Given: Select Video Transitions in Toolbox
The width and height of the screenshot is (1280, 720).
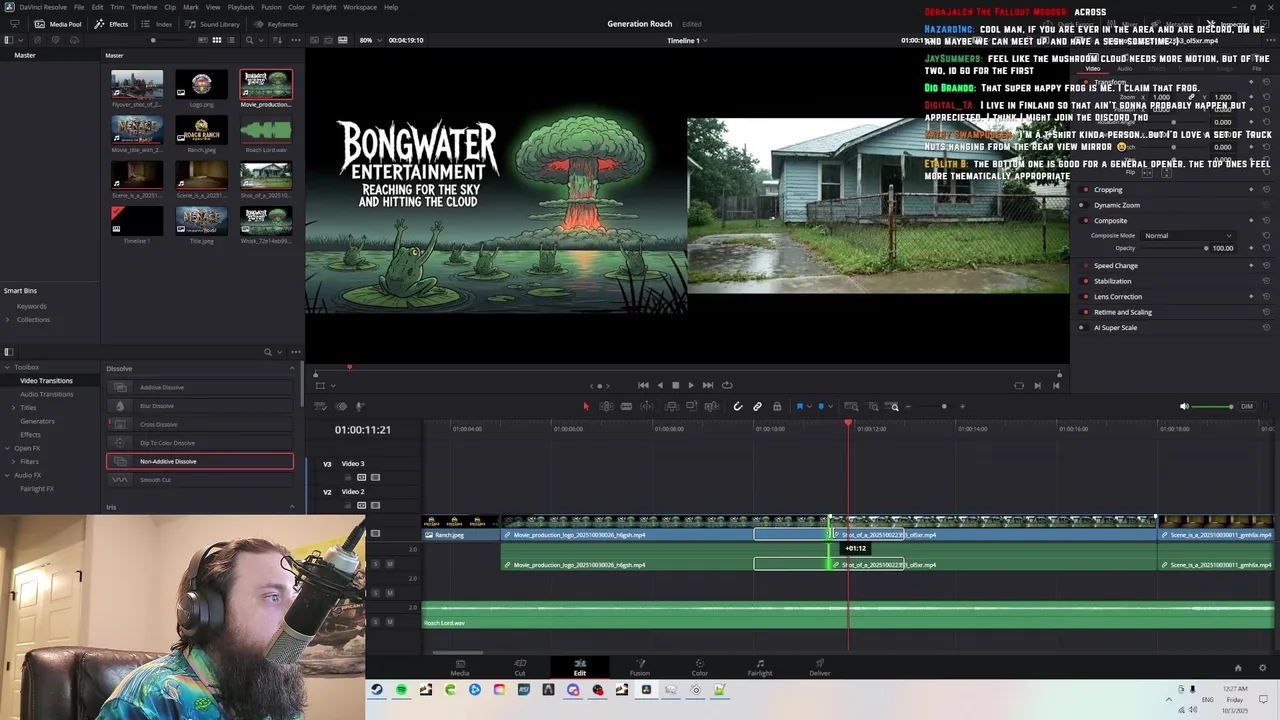Looking at the screenshot, I should click(46, 381).
